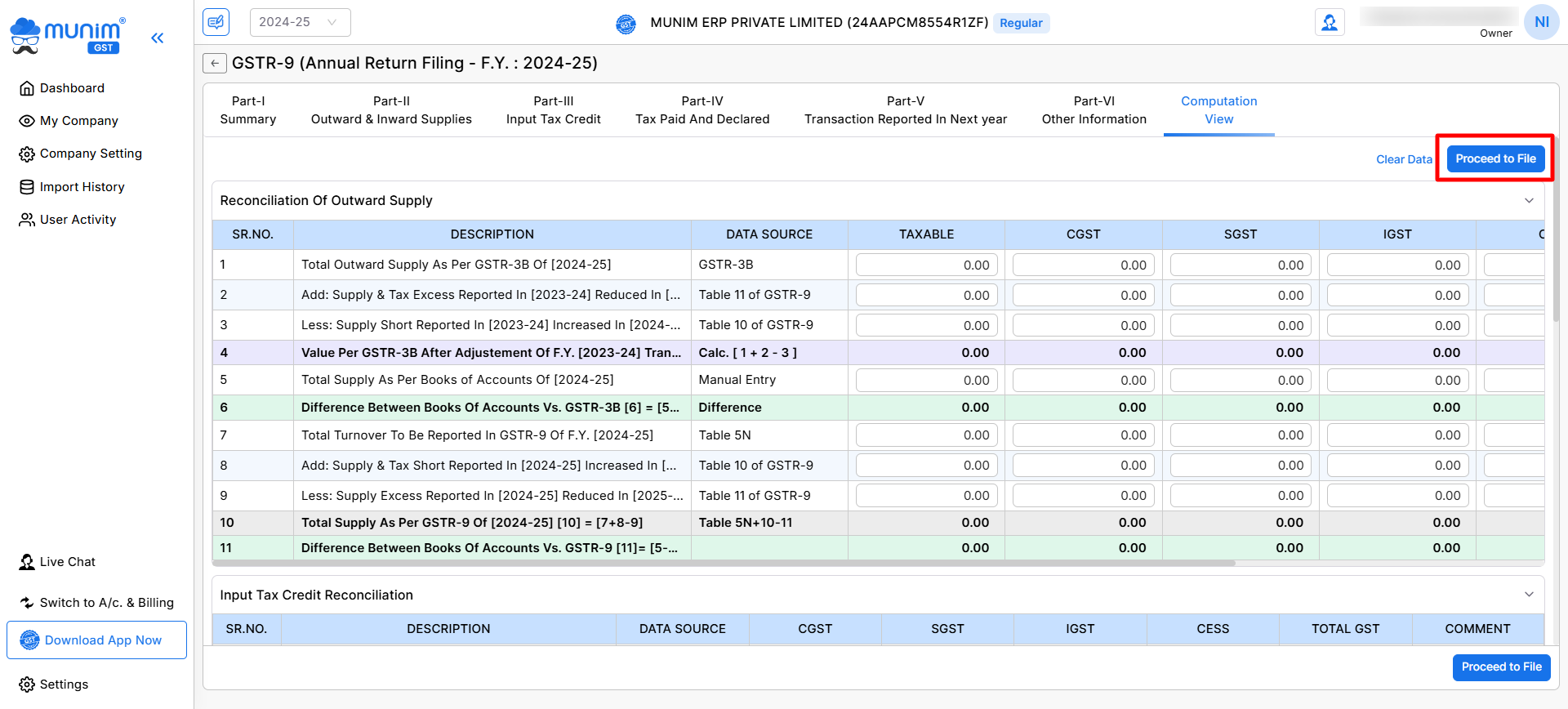Screen dimensions: 1568x709
Task: Switch to Part-I Summary tab
Action: (248, 110)
